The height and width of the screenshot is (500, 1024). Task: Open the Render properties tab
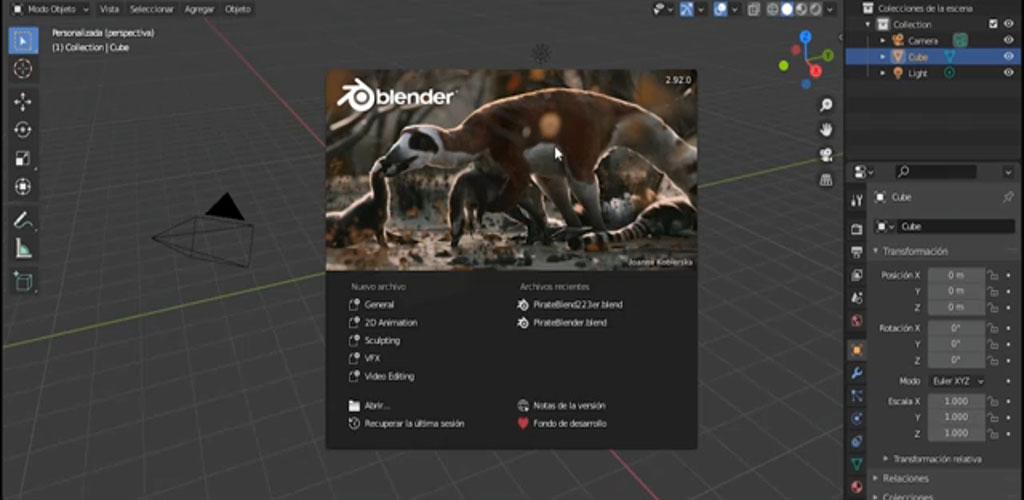click(x=857, y=229)
